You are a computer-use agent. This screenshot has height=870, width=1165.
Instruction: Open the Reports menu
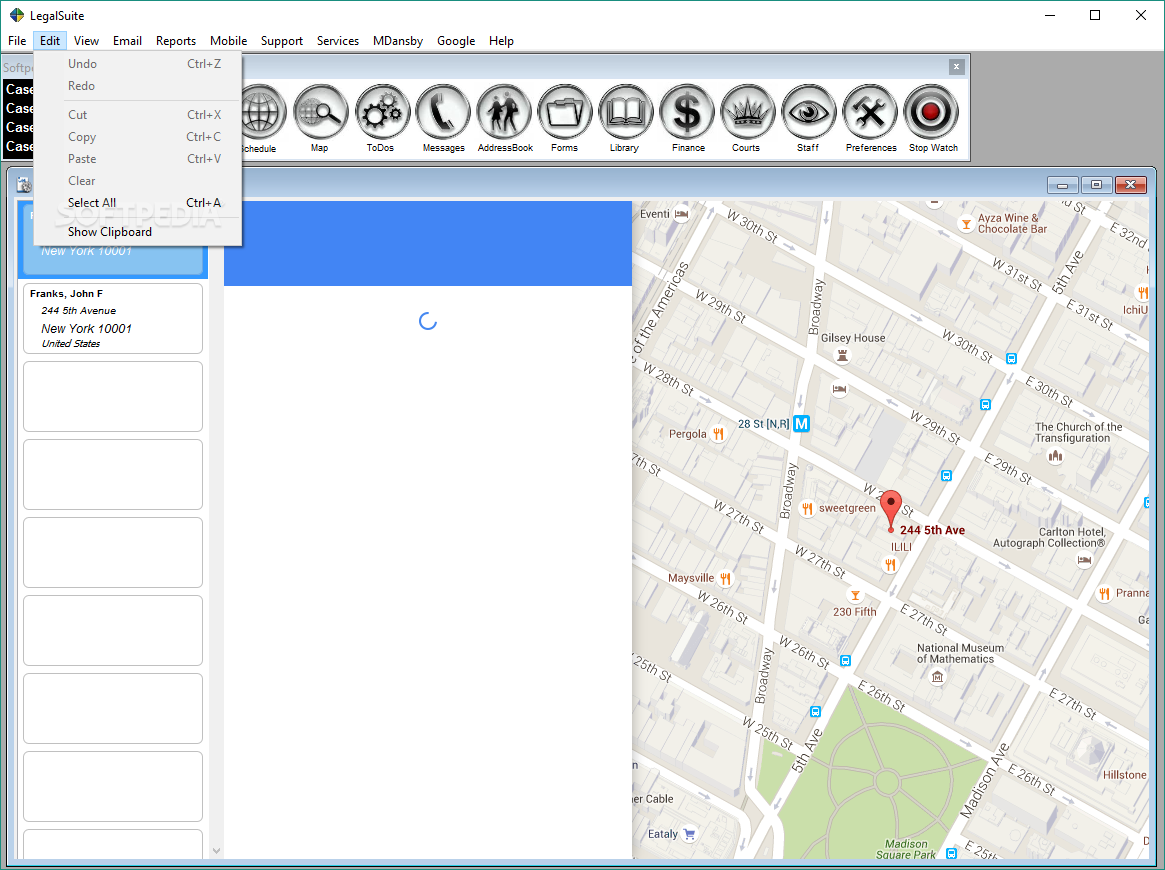(176, 41)
